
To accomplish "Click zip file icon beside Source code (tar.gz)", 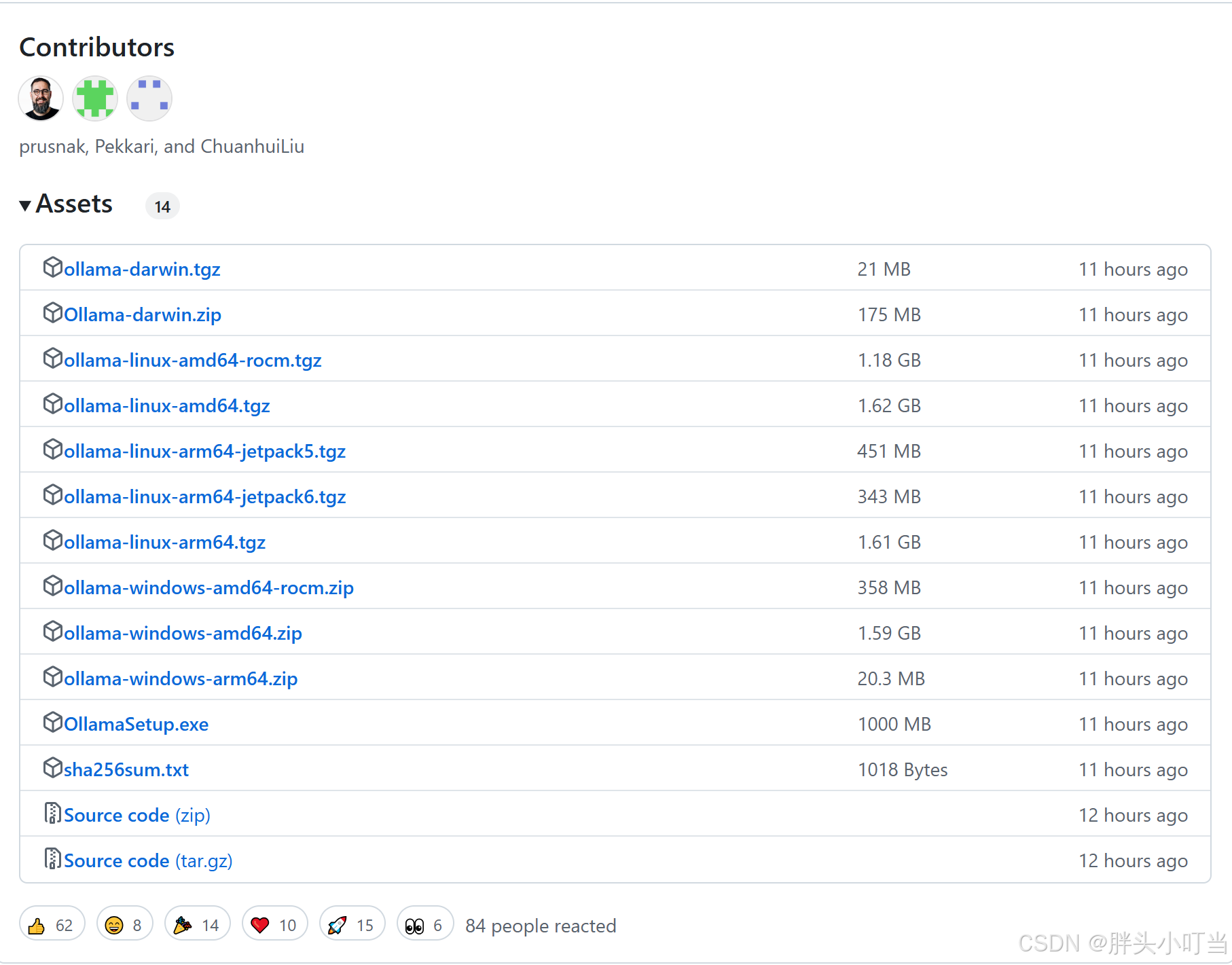I will (53, 859).
